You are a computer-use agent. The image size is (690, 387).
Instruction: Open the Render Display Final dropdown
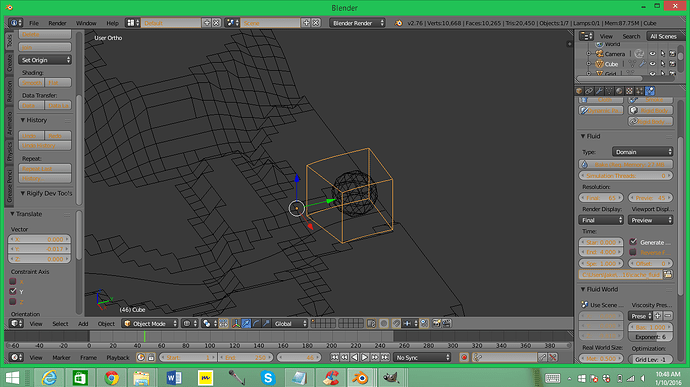[x=601, y=220]
